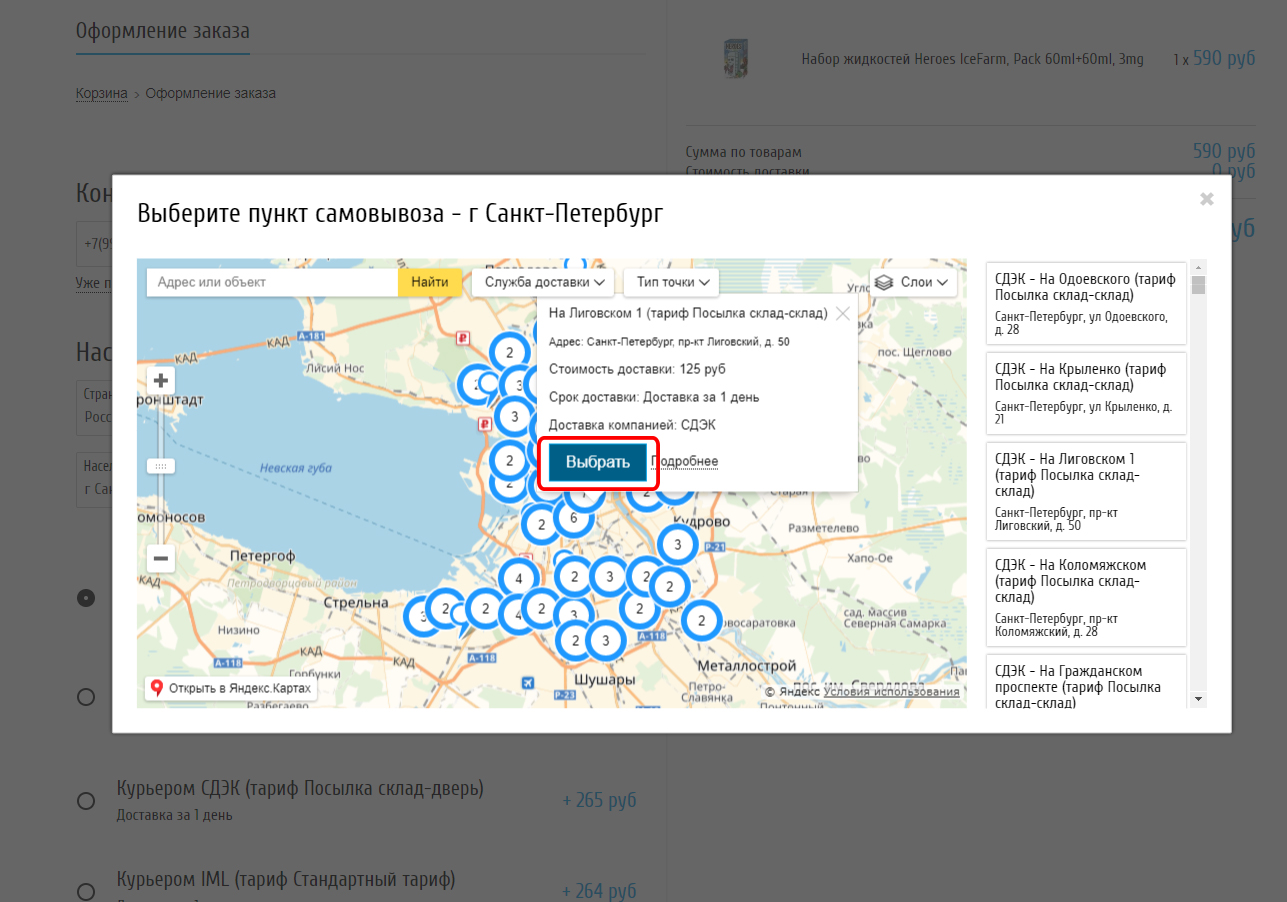1287x902 pixels.
Task: Click the cluster marker 2 beside Новосаратовка
Action: pyautogui.click(x=702, y=621)
